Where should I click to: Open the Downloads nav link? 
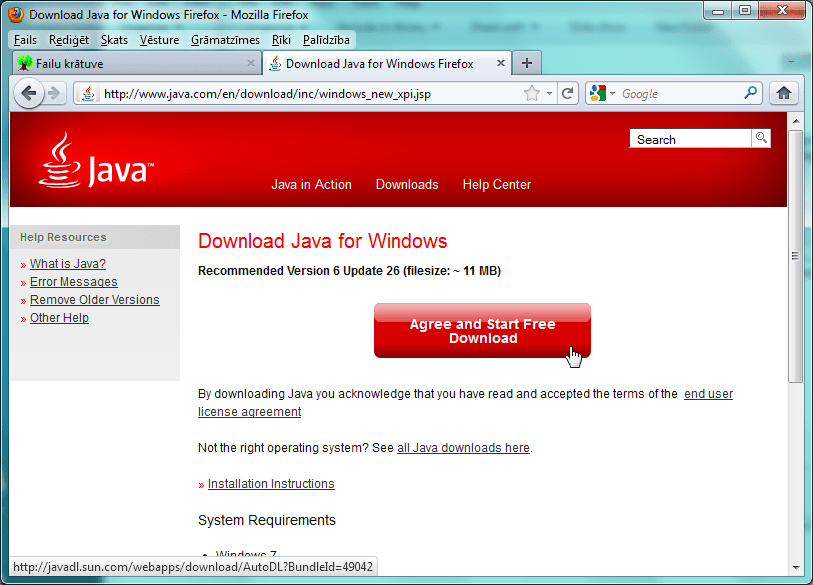(x=407, y=185)
